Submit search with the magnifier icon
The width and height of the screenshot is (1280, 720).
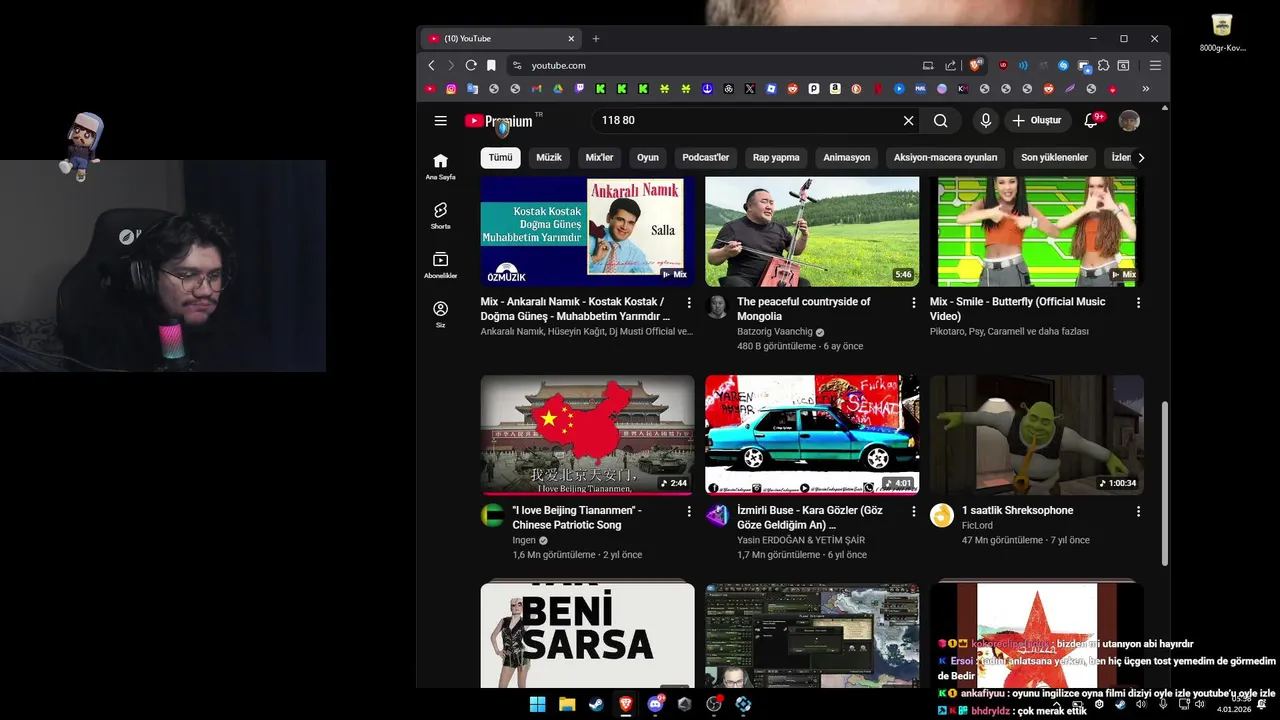(941, 121)
